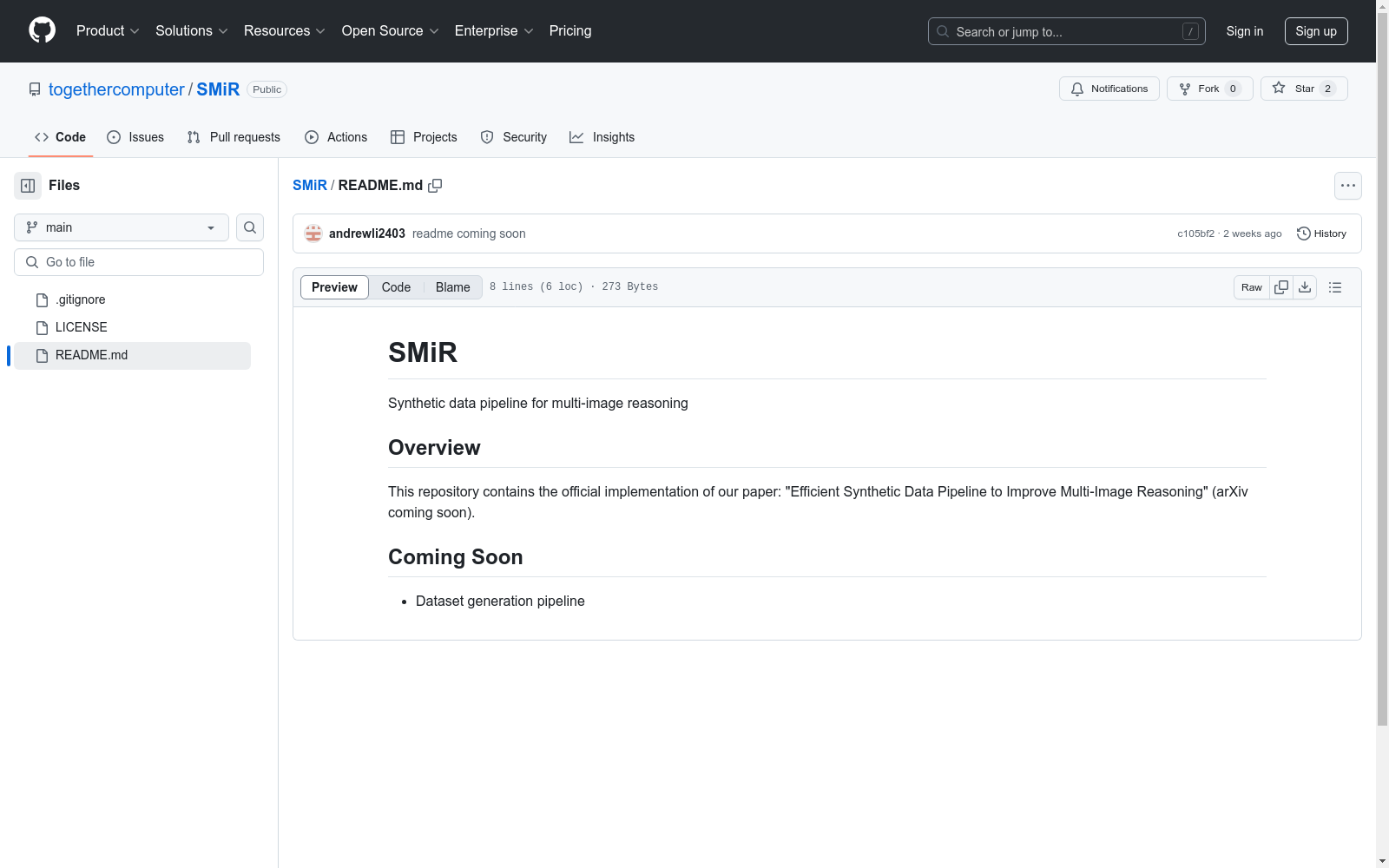The image size is (1389, 868).
Task: Expand the Open Source menu
Action: (390, 31)
